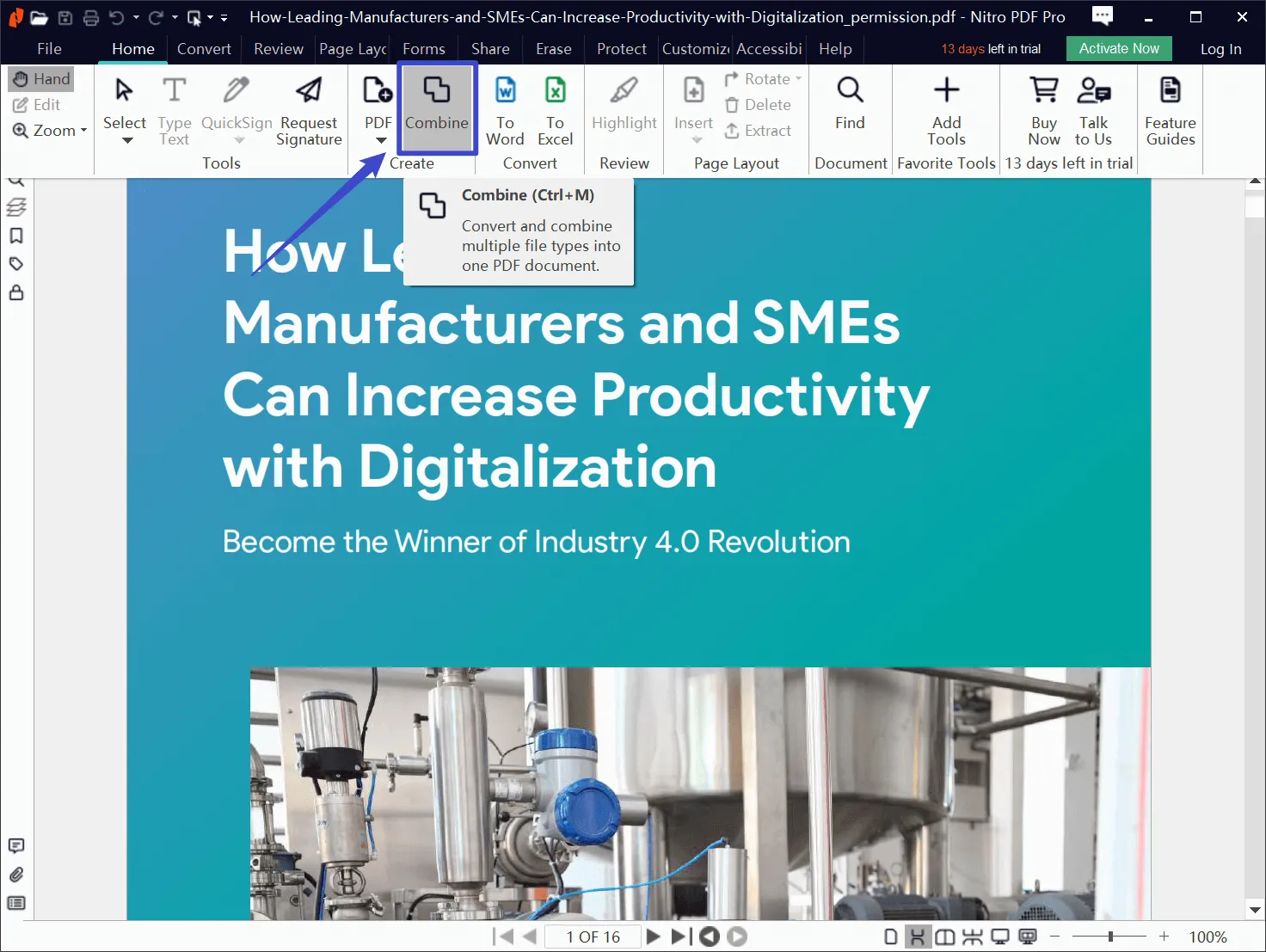The width and height of the screenshot is (1266, 952).
Task: Open the Select tool dropdown arrow
Action: pos(126,141)
